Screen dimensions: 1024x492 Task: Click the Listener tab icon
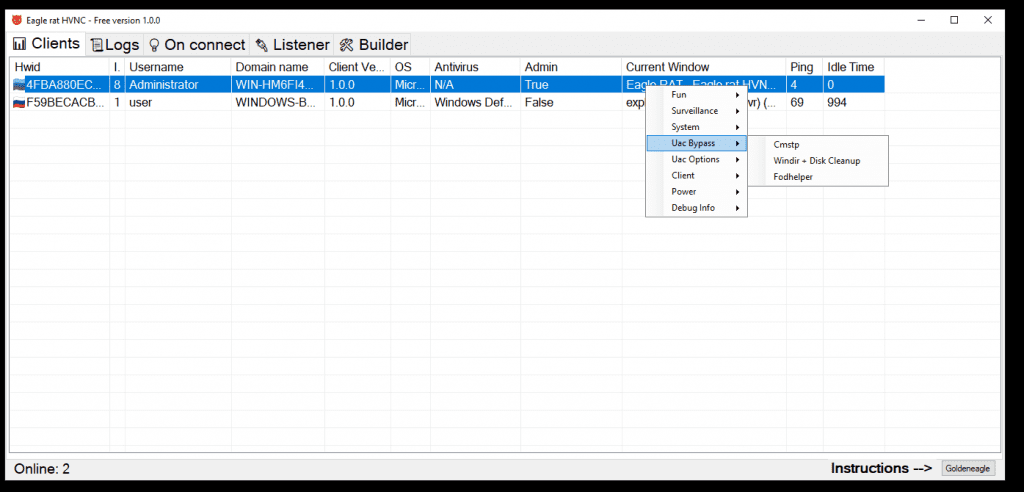pos(262,45)
